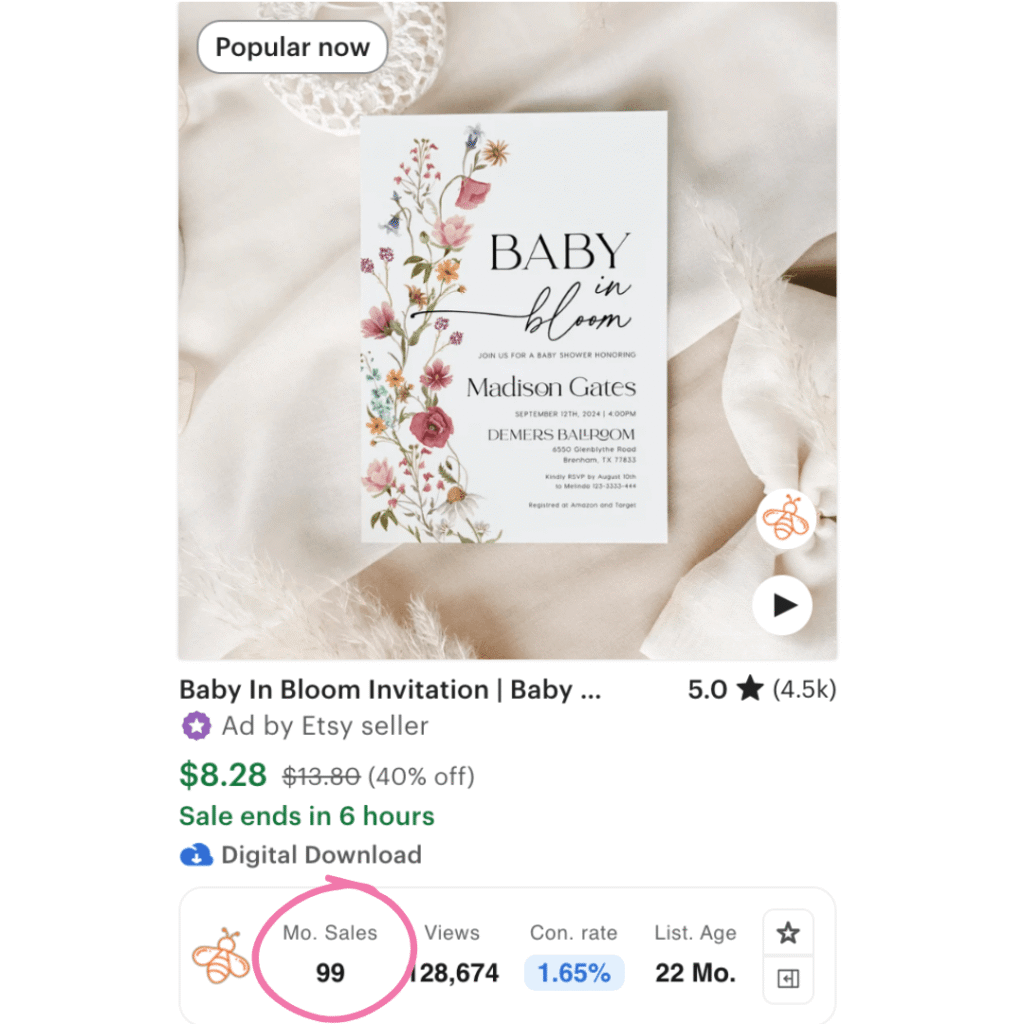
Task: Click the purple Etsy star seller badge
Action: point(196,726)
